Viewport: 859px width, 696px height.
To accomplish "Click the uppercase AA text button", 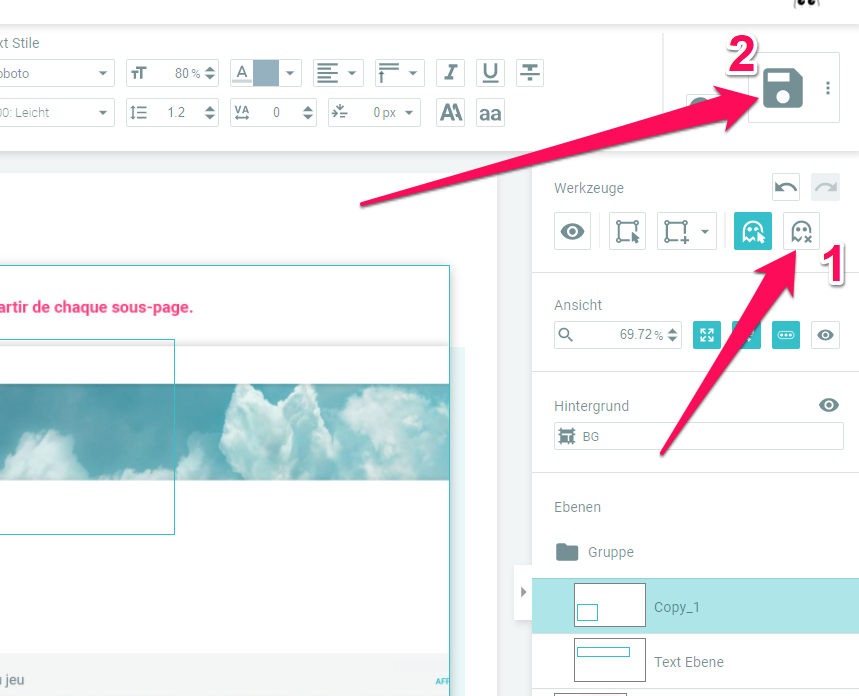I will tap(451, 113).
